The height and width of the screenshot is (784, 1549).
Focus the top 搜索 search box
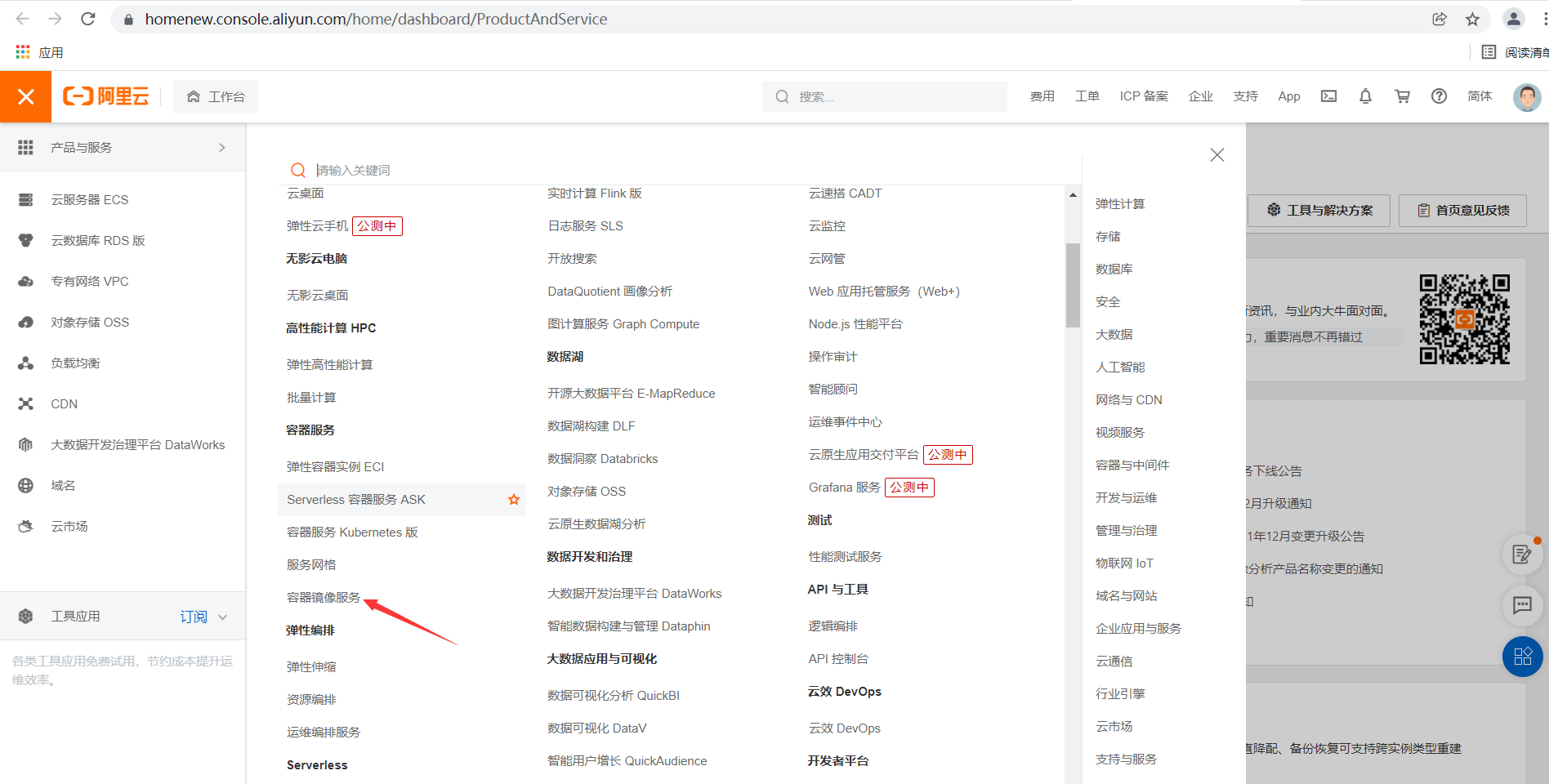click(x=885, y=96)
